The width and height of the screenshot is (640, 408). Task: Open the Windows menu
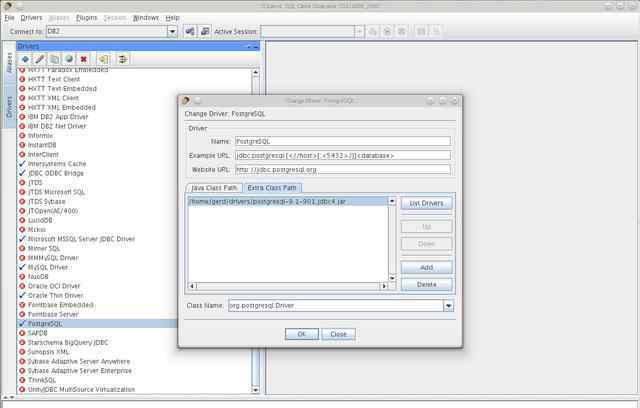tap(146, 18)
